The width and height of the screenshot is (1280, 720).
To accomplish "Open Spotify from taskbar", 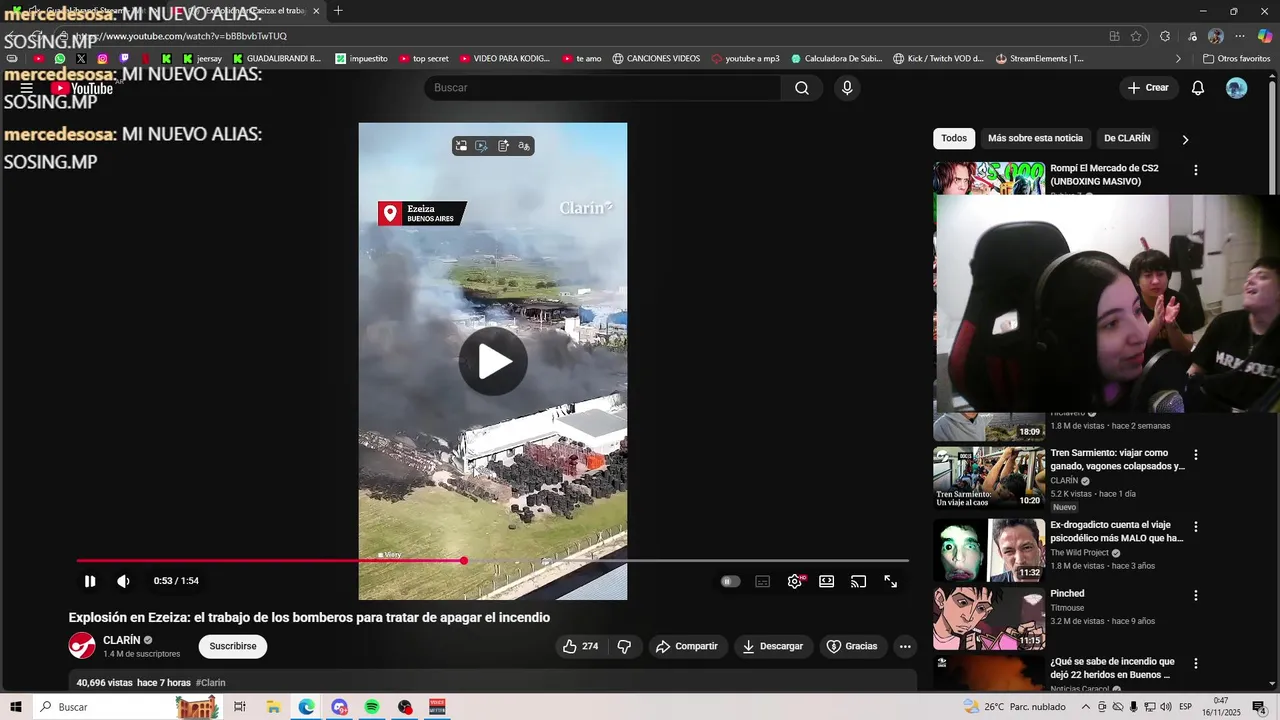I will click(x=372, y=707).
